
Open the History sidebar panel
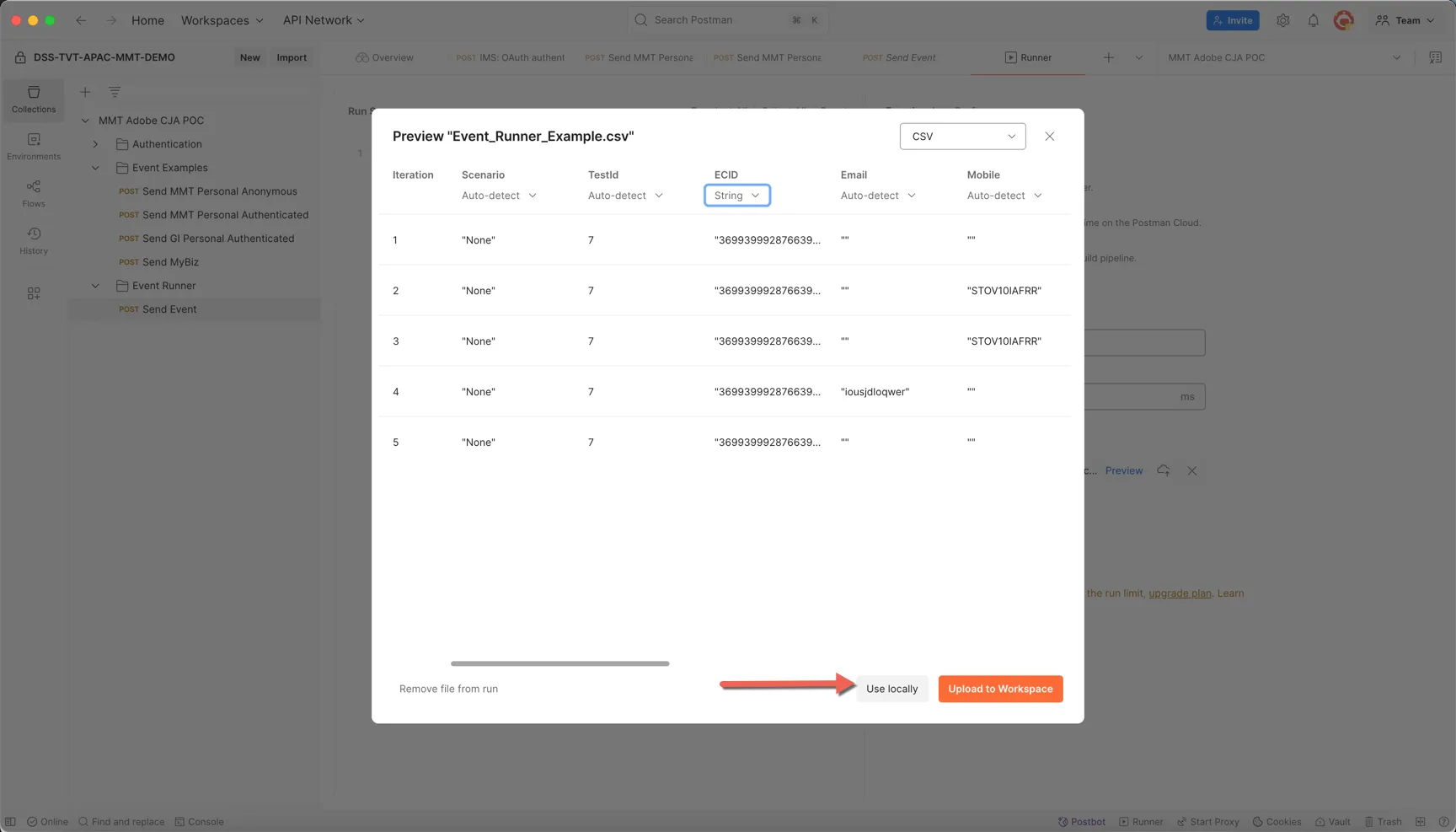coord(34,241)
